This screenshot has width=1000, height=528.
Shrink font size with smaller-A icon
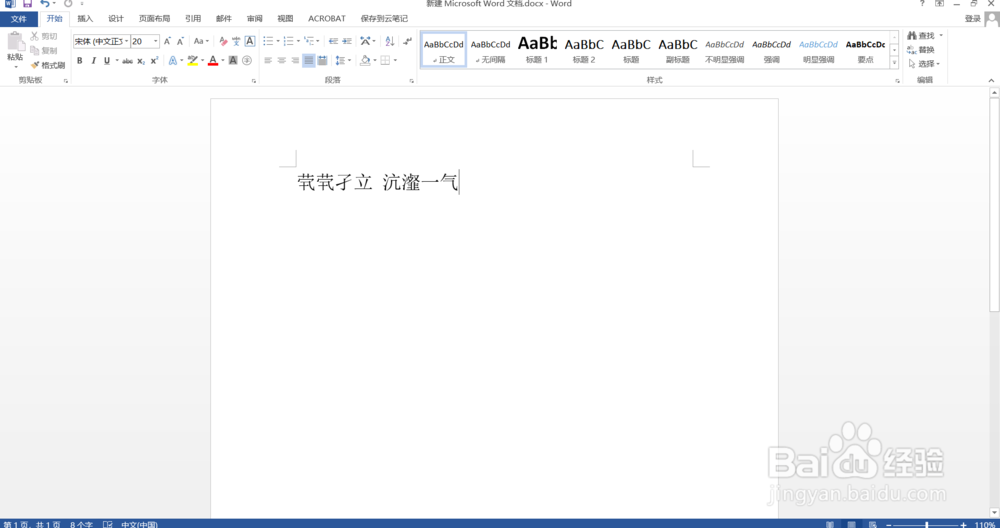[x=180, y=41]
